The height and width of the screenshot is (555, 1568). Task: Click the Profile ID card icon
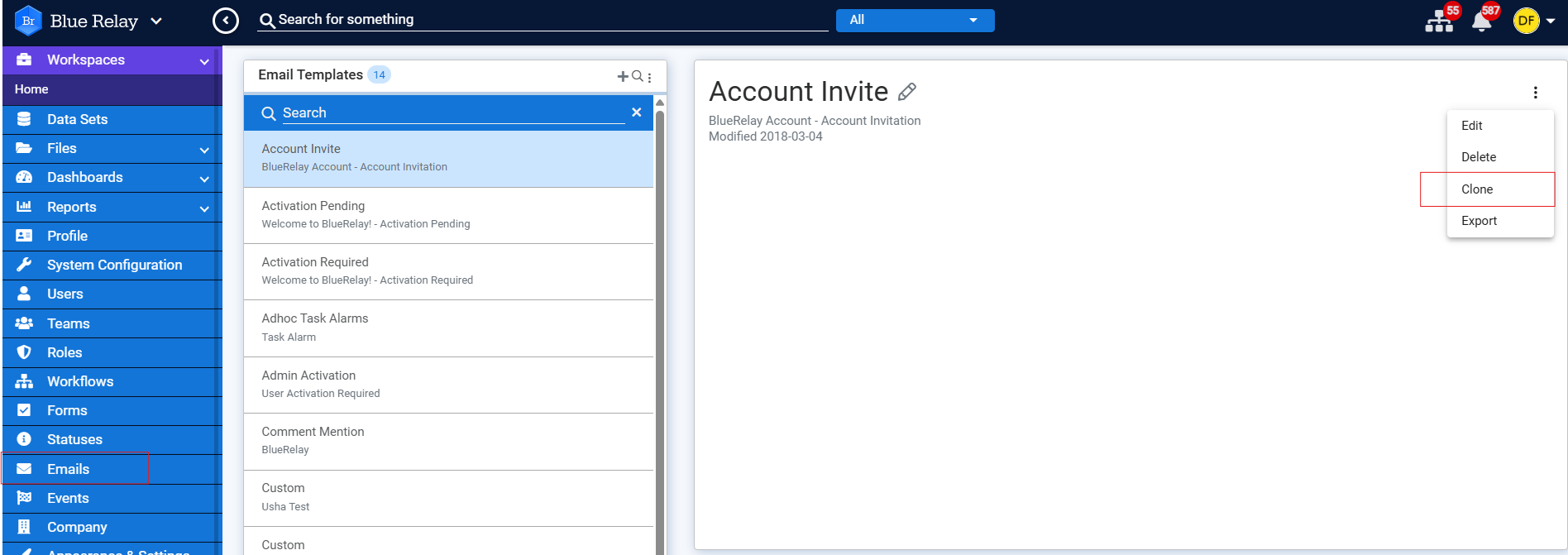24,236
